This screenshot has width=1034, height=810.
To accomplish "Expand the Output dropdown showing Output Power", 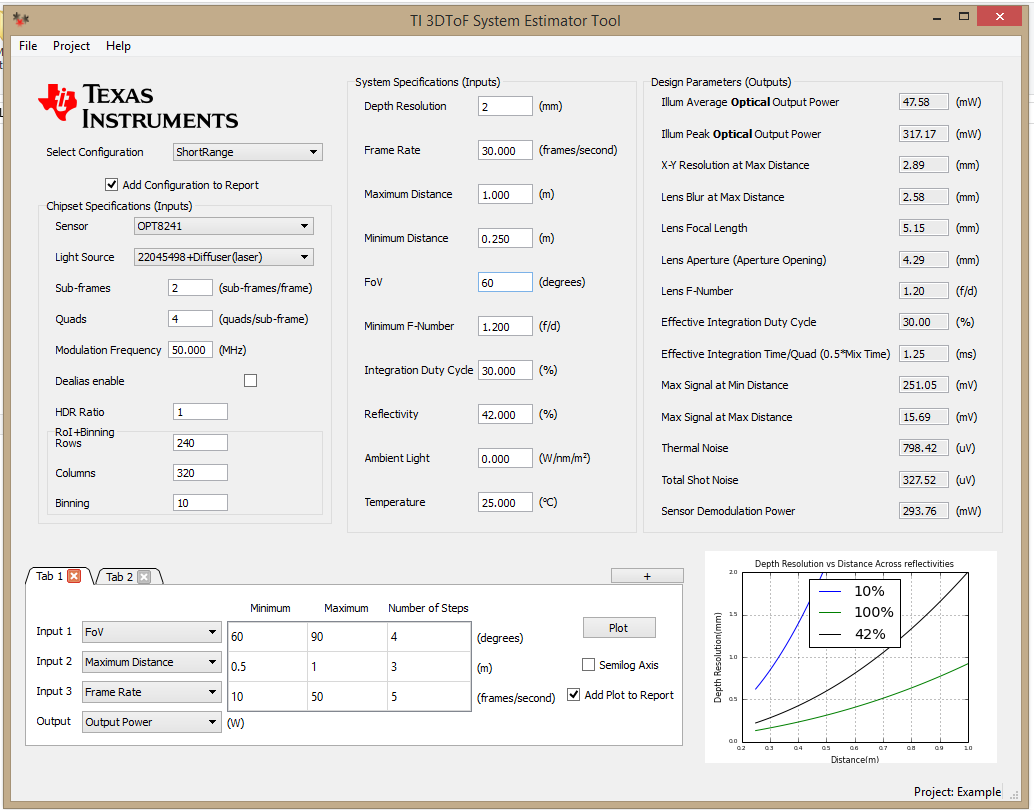I will pos(151,722).
